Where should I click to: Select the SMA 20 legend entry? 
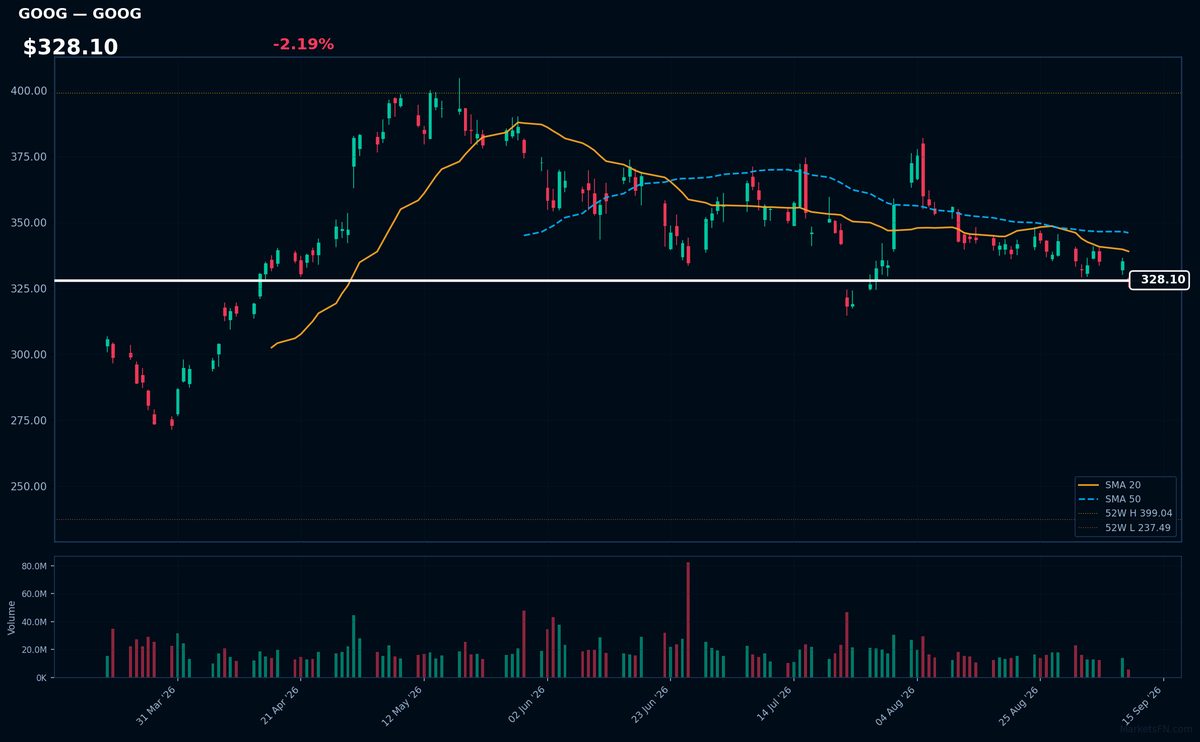[1123, 485]
